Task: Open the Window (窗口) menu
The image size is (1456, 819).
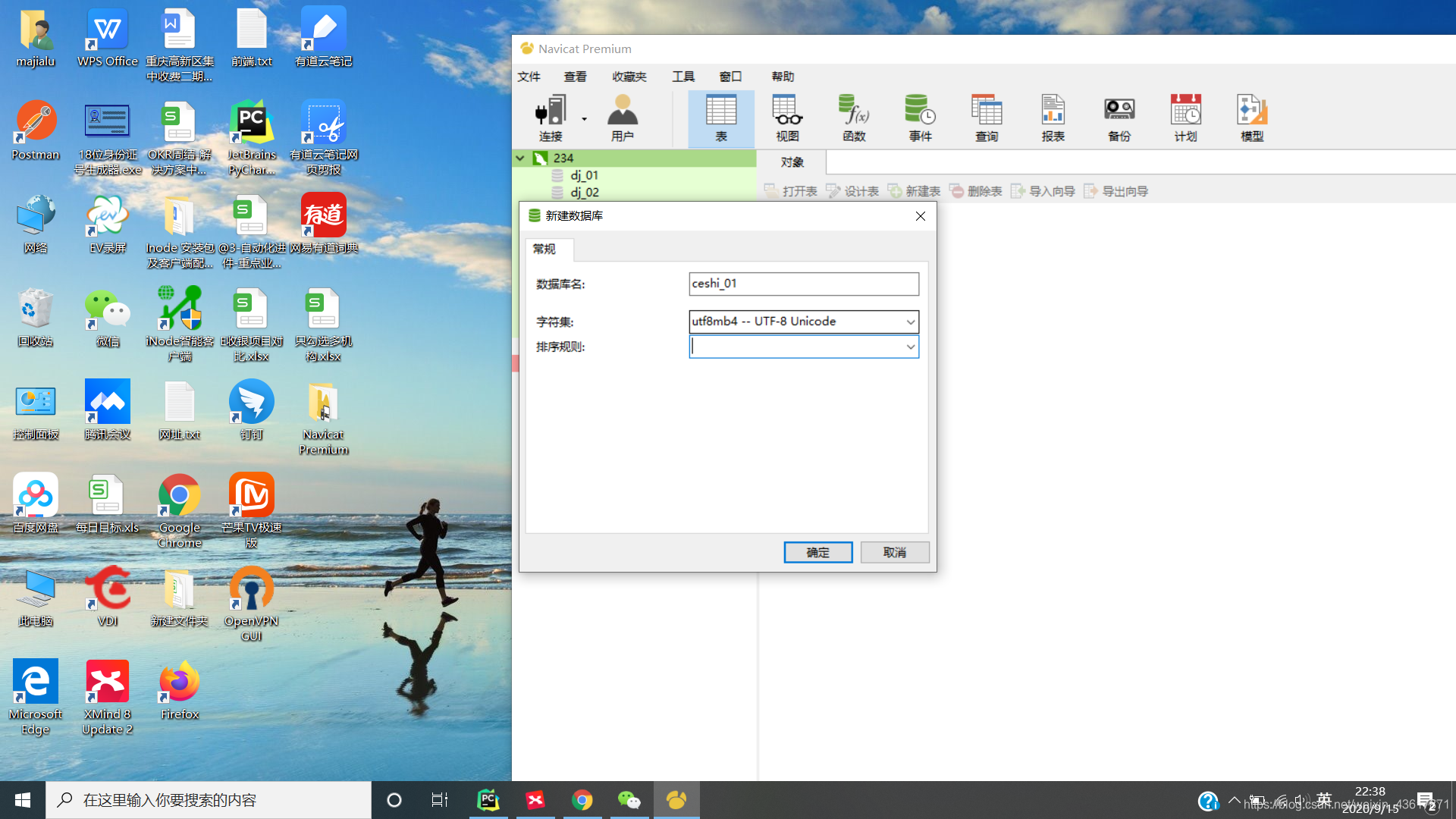Action: [730, 77]
